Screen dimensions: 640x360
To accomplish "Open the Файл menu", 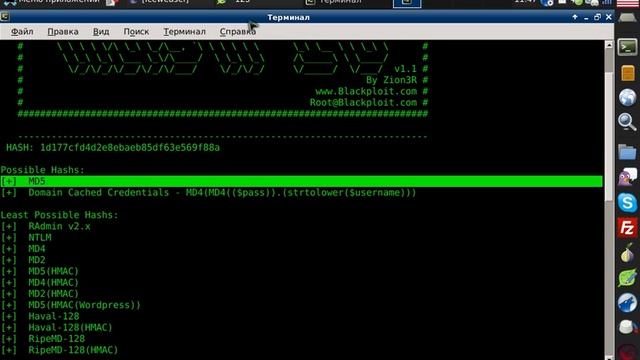I will tap(22, 31).
